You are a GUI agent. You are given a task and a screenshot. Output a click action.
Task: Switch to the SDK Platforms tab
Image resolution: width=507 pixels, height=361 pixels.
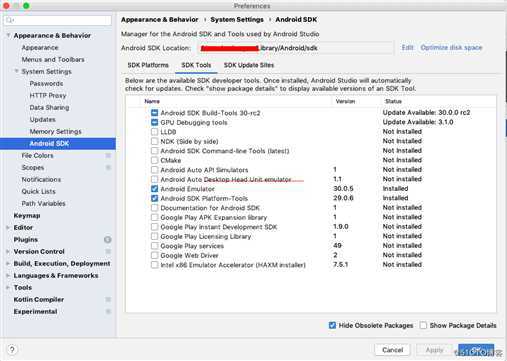click(148, 65)
